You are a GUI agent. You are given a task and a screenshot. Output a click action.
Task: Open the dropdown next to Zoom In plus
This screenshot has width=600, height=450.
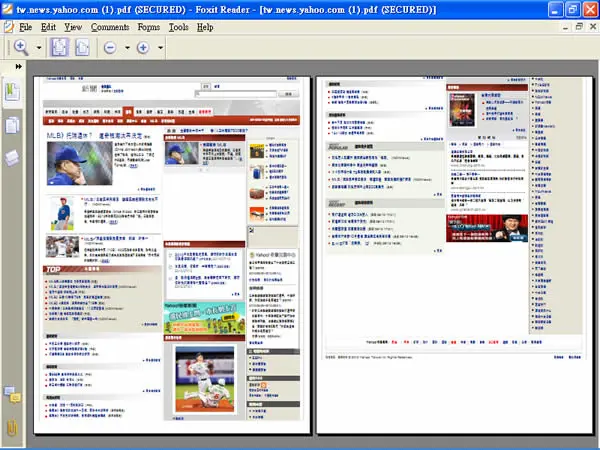160,48
